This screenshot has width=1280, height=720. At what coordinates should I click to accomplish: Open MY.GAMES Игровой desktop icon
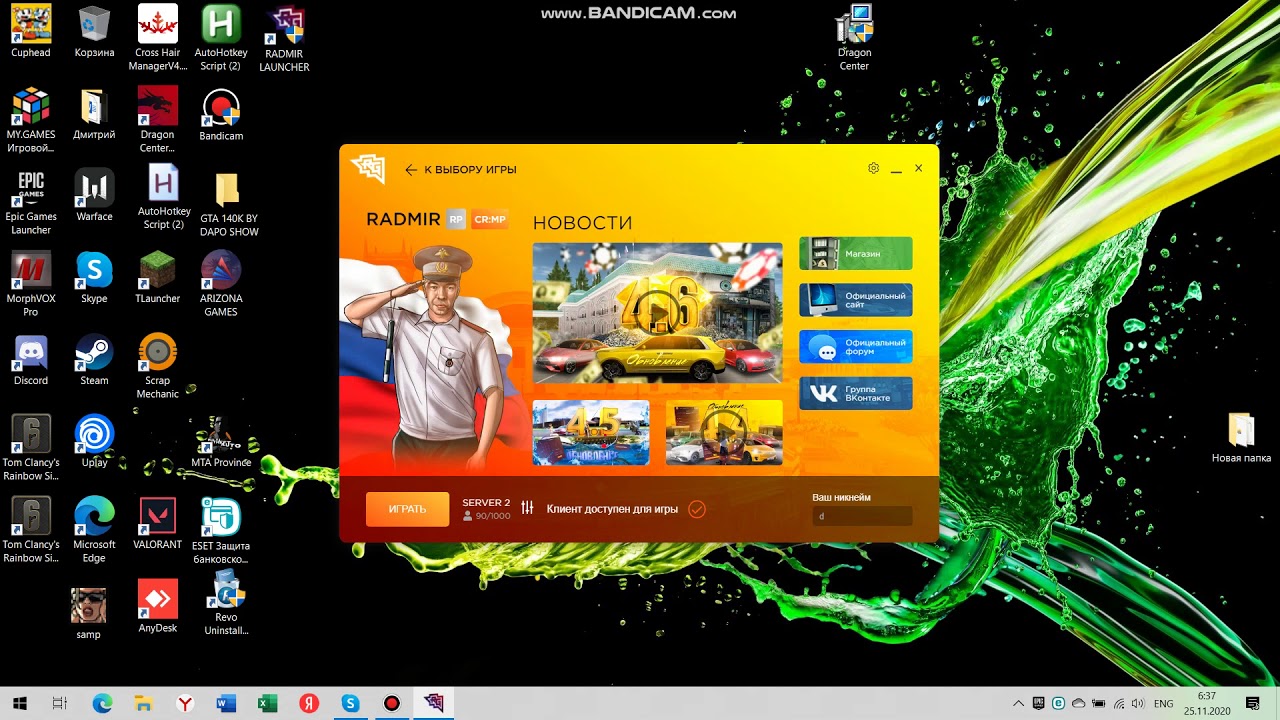[x=31, y=120]
